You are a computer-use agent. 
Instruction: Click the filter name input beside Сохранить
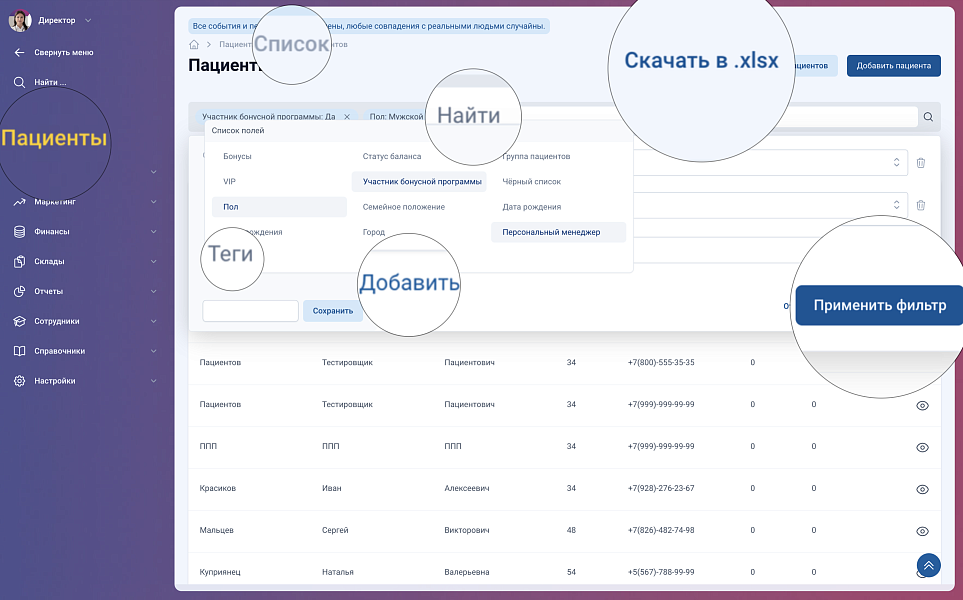point(250,311)
